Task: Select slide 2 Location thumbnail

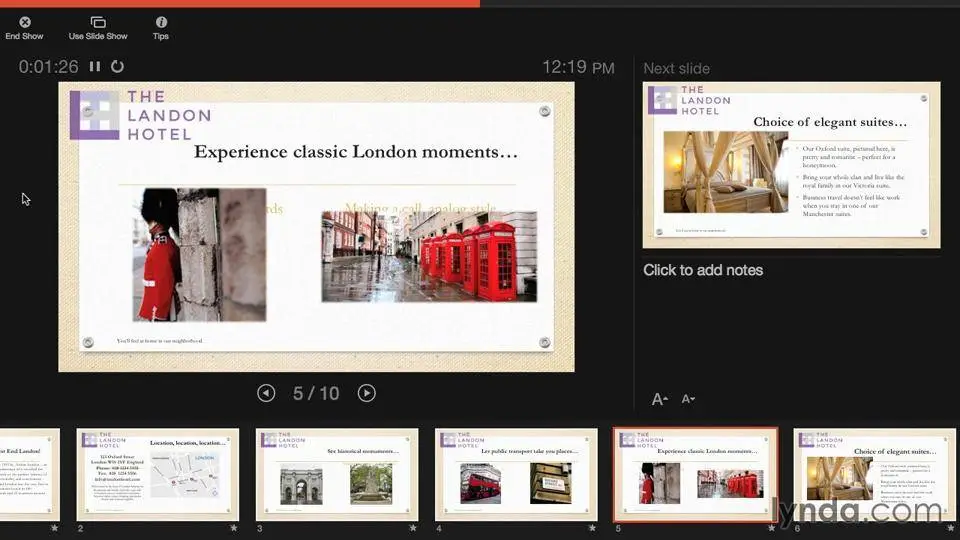Action: pyautogui.click(x=158, y=474)
